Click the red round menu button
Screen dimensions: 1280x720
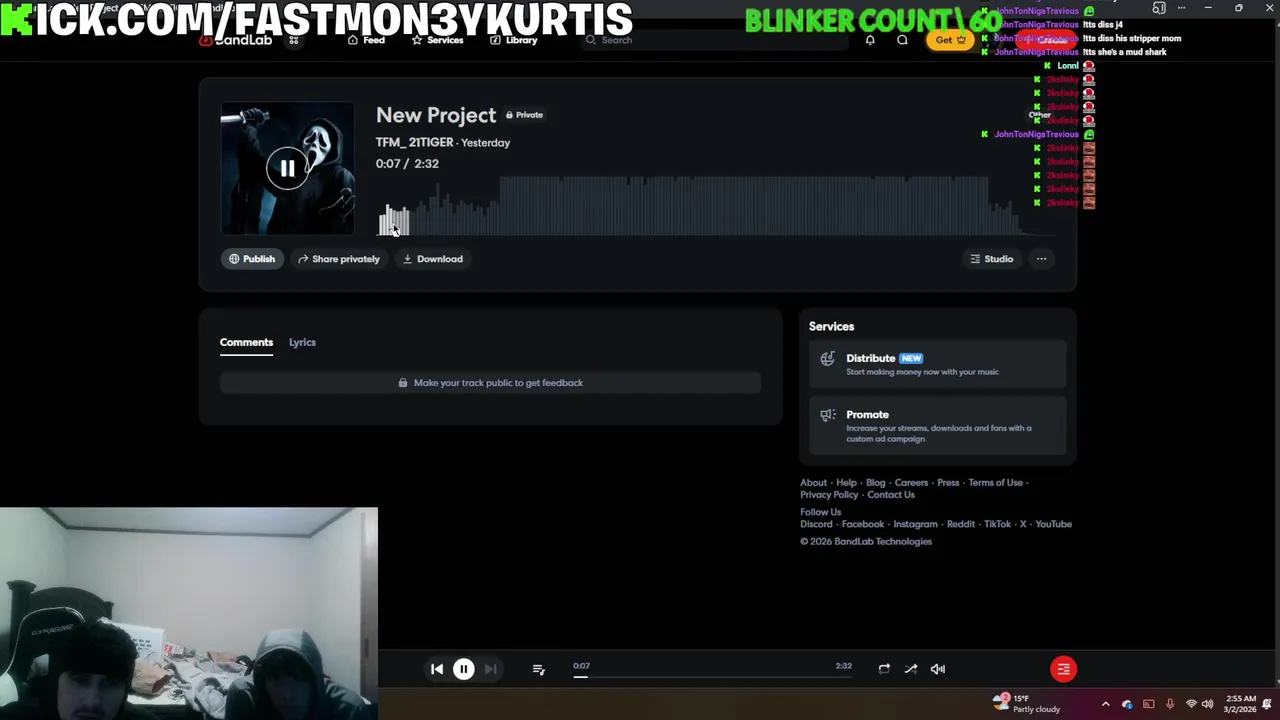pos(1063,669)
